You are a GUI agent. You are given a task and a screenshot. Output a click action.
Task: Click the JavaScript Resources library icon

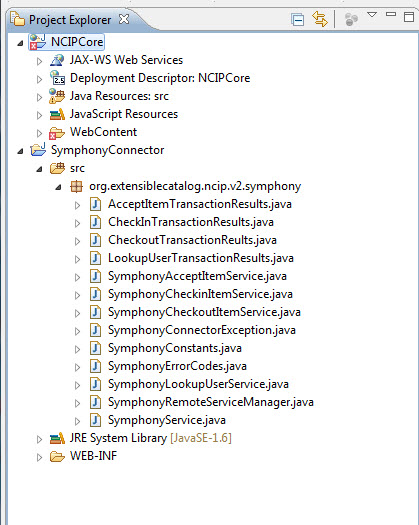[x=57, y=114]
